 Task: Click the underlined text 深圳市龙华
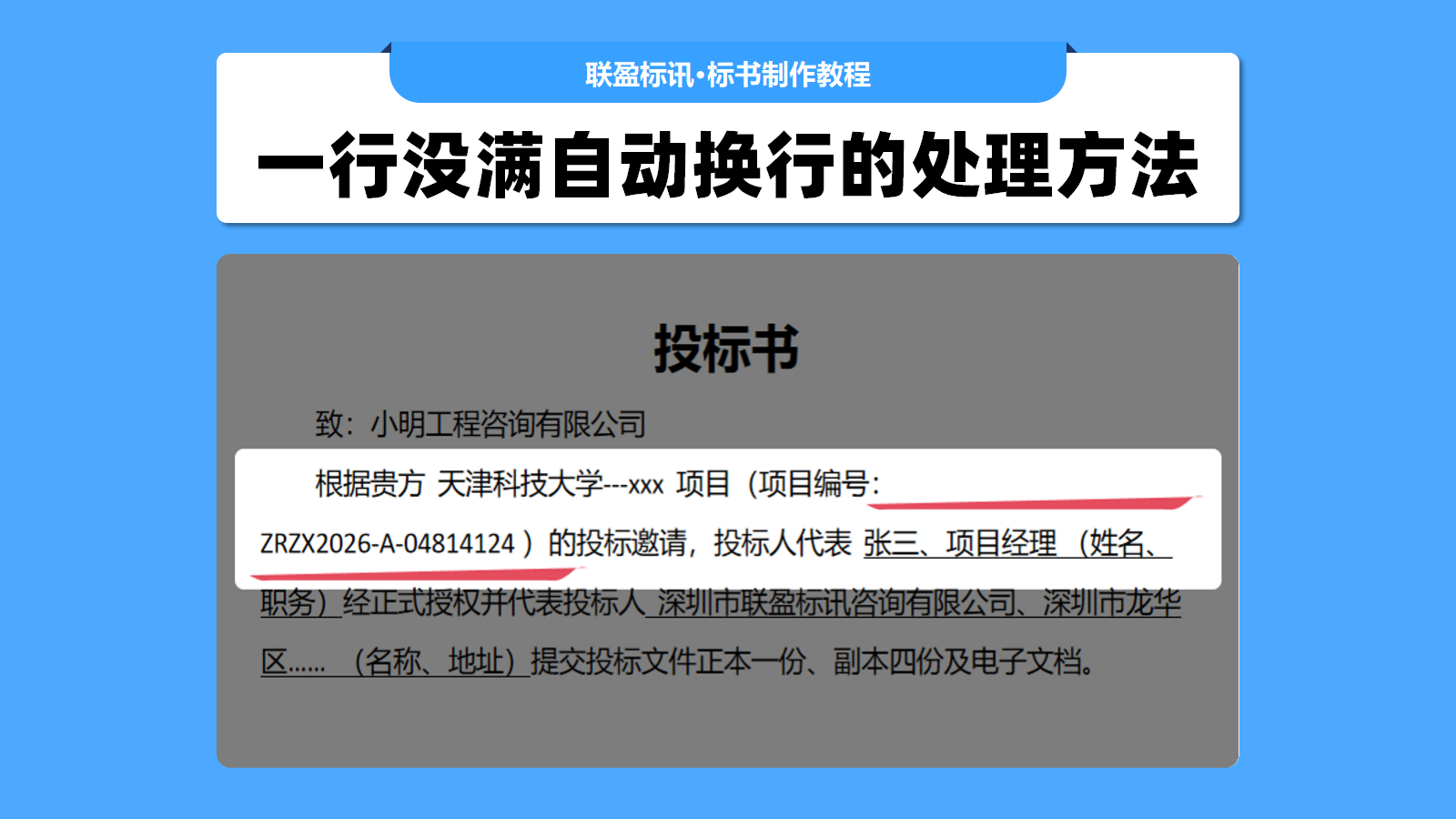1112,602
